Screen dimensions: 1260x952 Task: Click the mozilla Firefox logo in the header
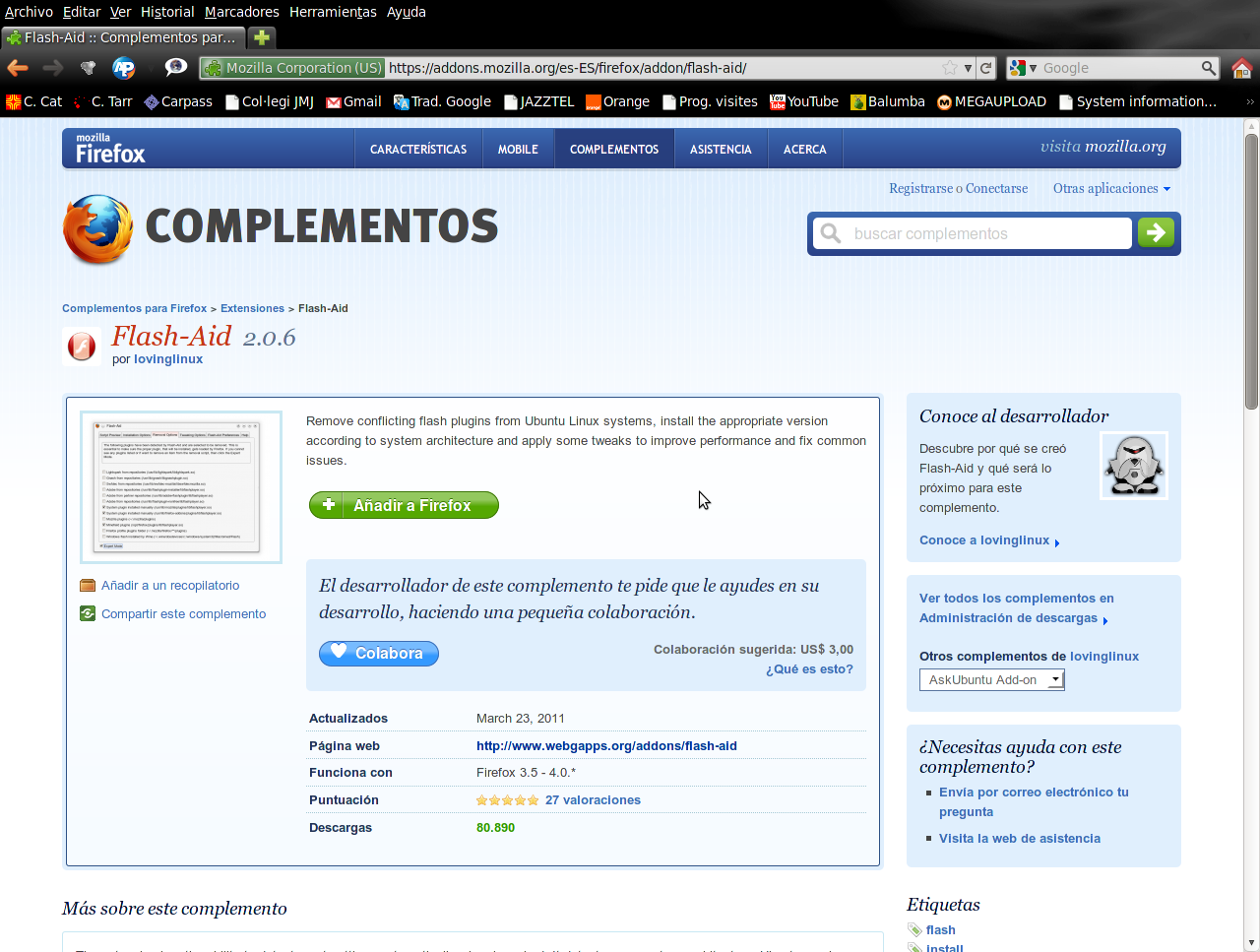coord(110,149)
